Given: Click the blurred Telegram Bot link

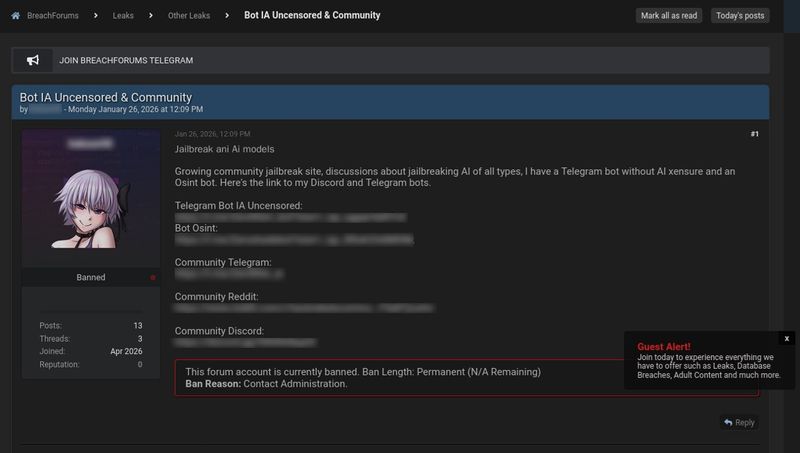Looking at the screenshot, I should coord(290,217).
